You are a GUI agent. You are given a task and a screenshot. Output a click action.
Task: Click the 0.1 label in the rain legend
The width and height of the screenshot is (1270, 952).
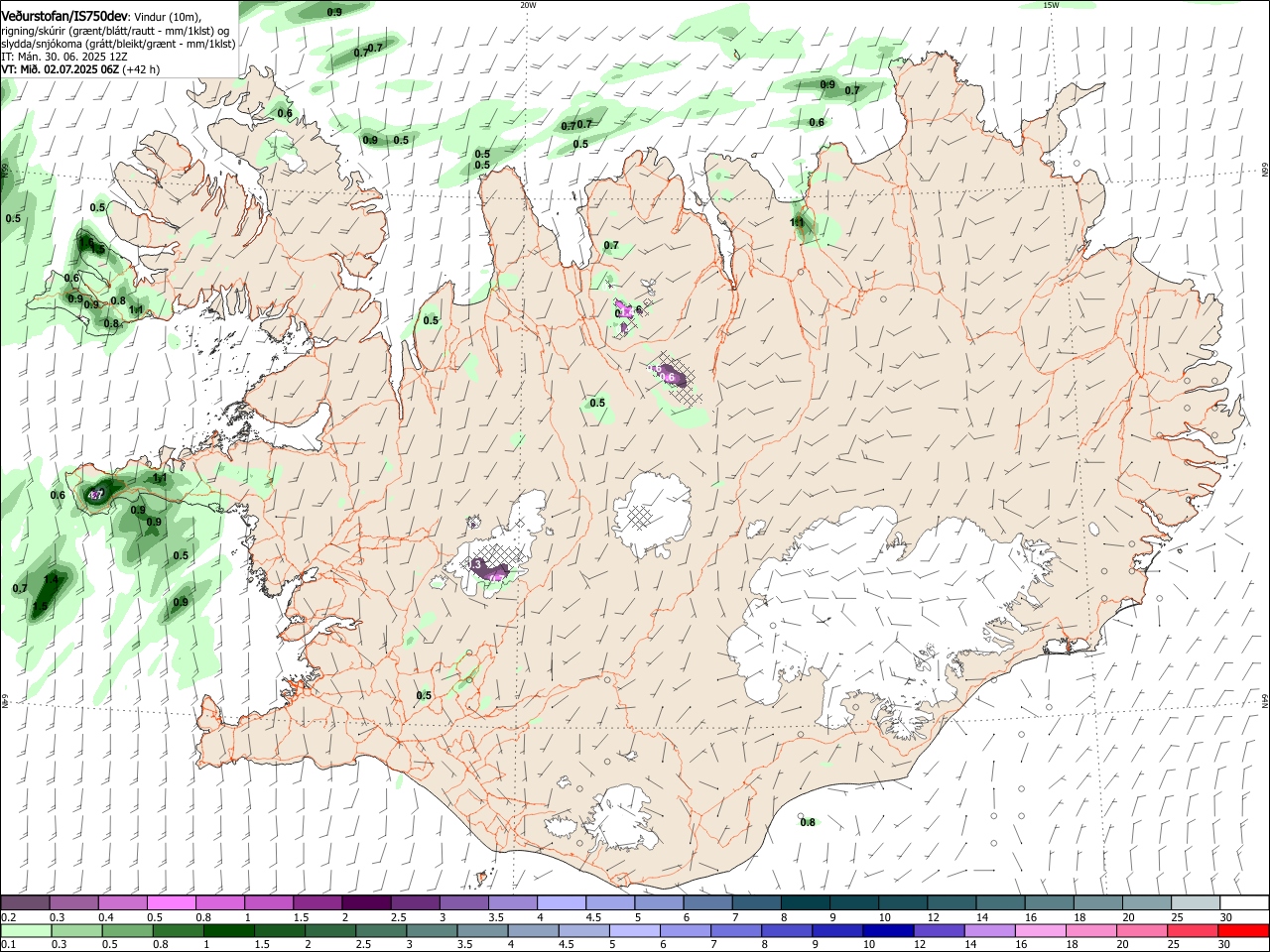point(9,946)
